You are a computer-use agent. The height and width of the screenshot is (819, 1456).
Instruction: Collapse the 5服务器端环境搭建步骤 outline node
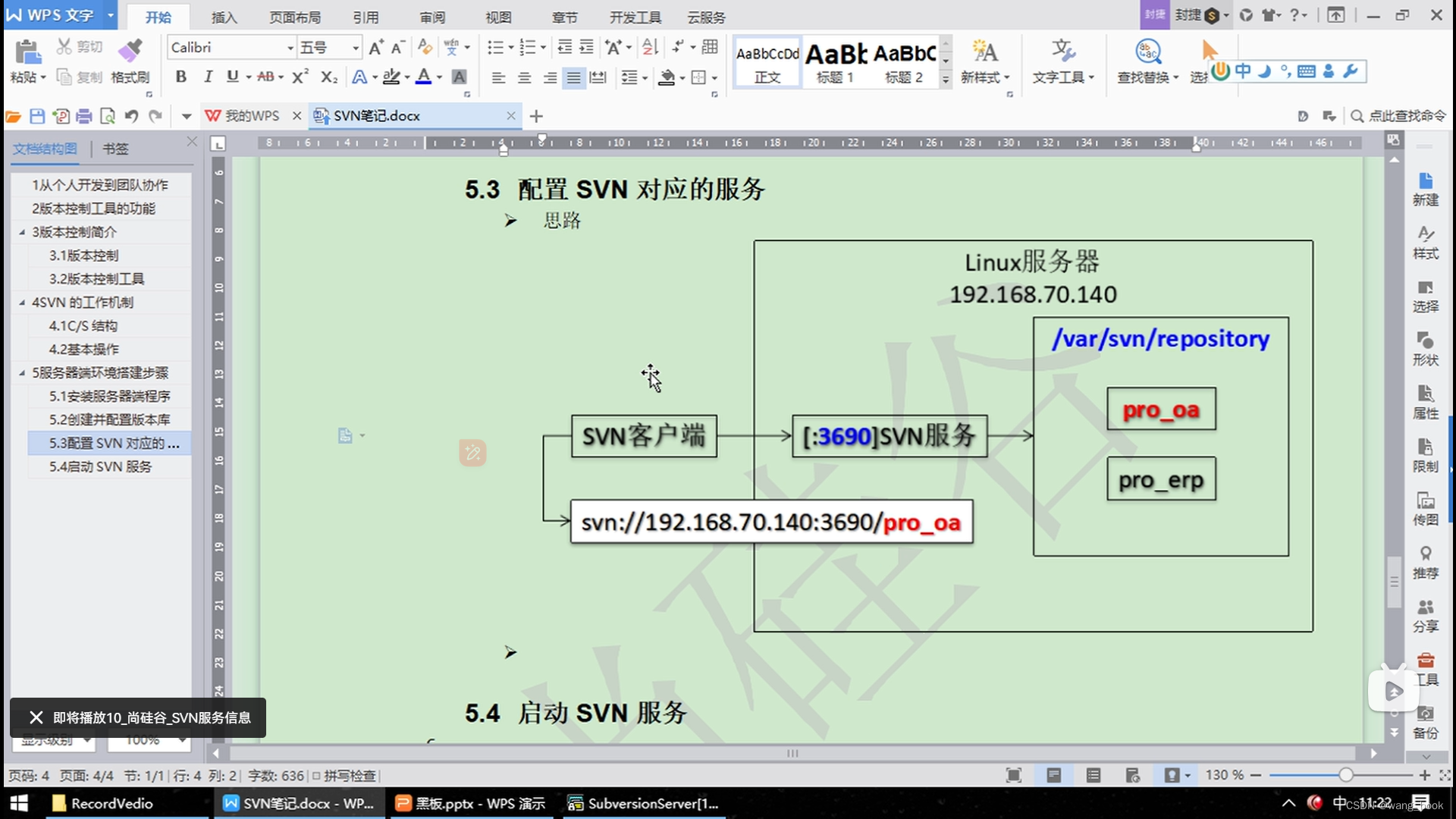coord(22,372)
